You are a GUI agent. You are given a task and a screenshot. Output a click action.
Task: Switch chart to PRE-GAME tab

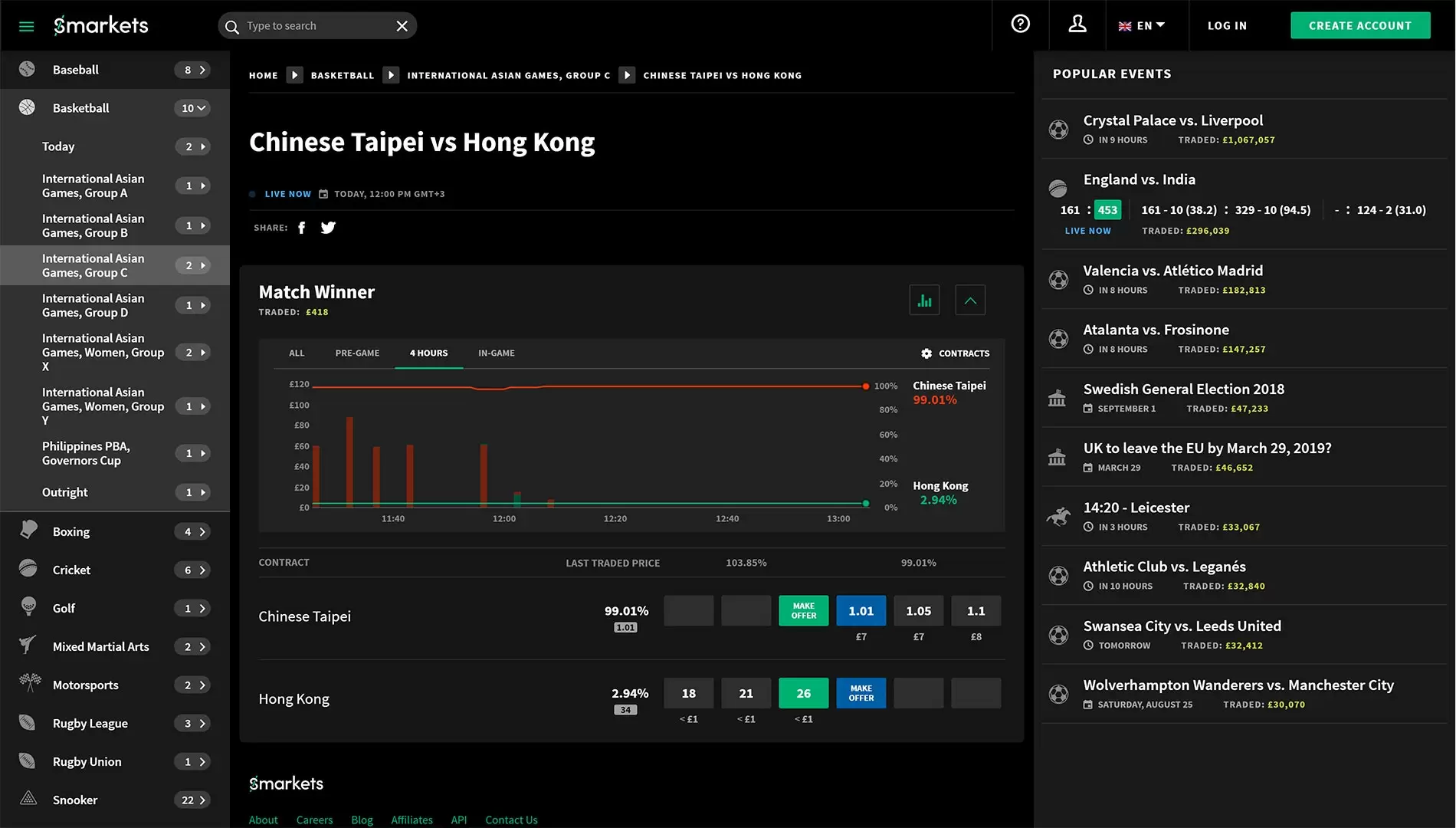pos(357,353)
